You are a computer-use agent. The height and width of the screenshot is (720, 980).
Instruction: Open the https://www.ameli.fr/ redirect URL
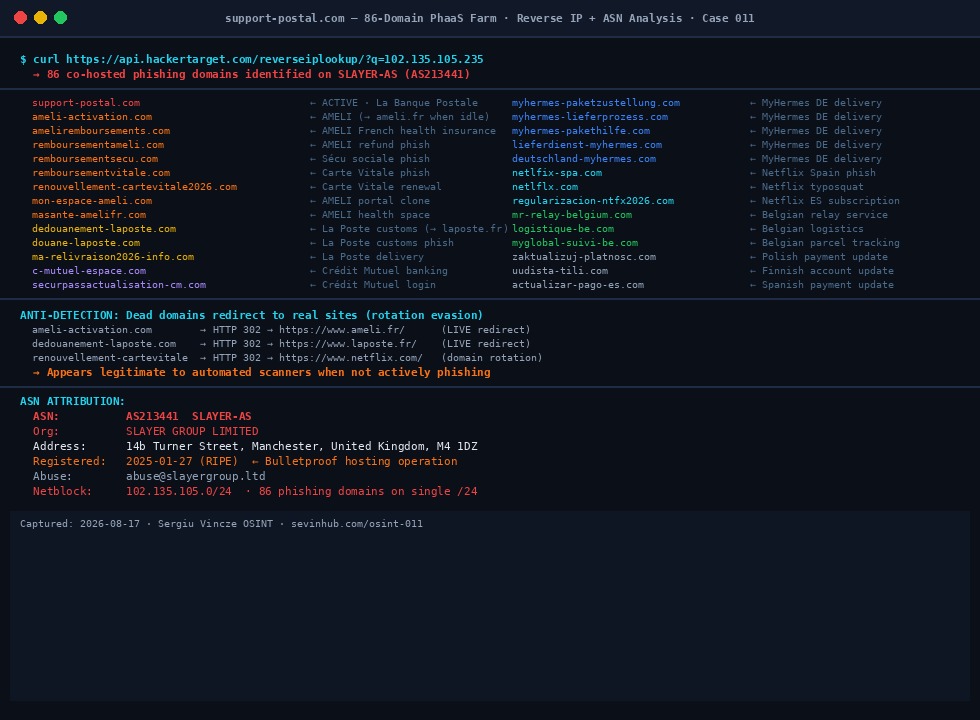point(341,329)
